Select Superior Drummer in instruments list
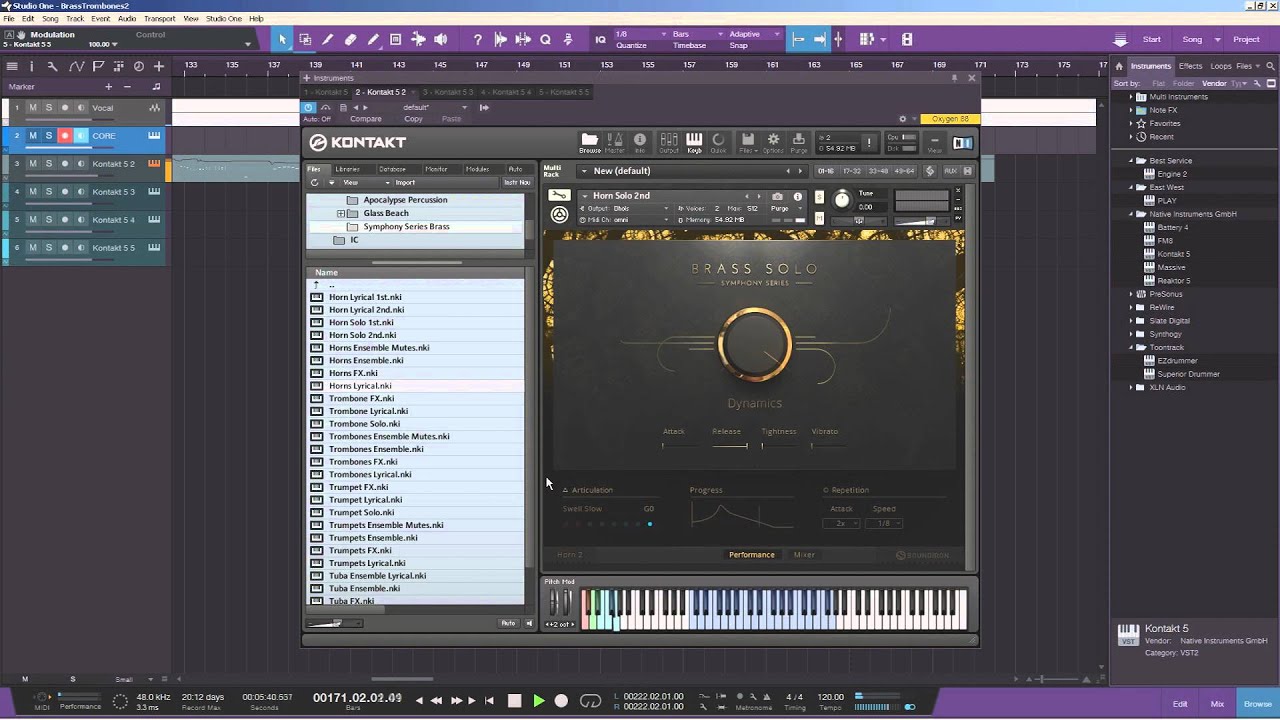The height and width of the screenshot is (720, 1280). pos(1188,374)
